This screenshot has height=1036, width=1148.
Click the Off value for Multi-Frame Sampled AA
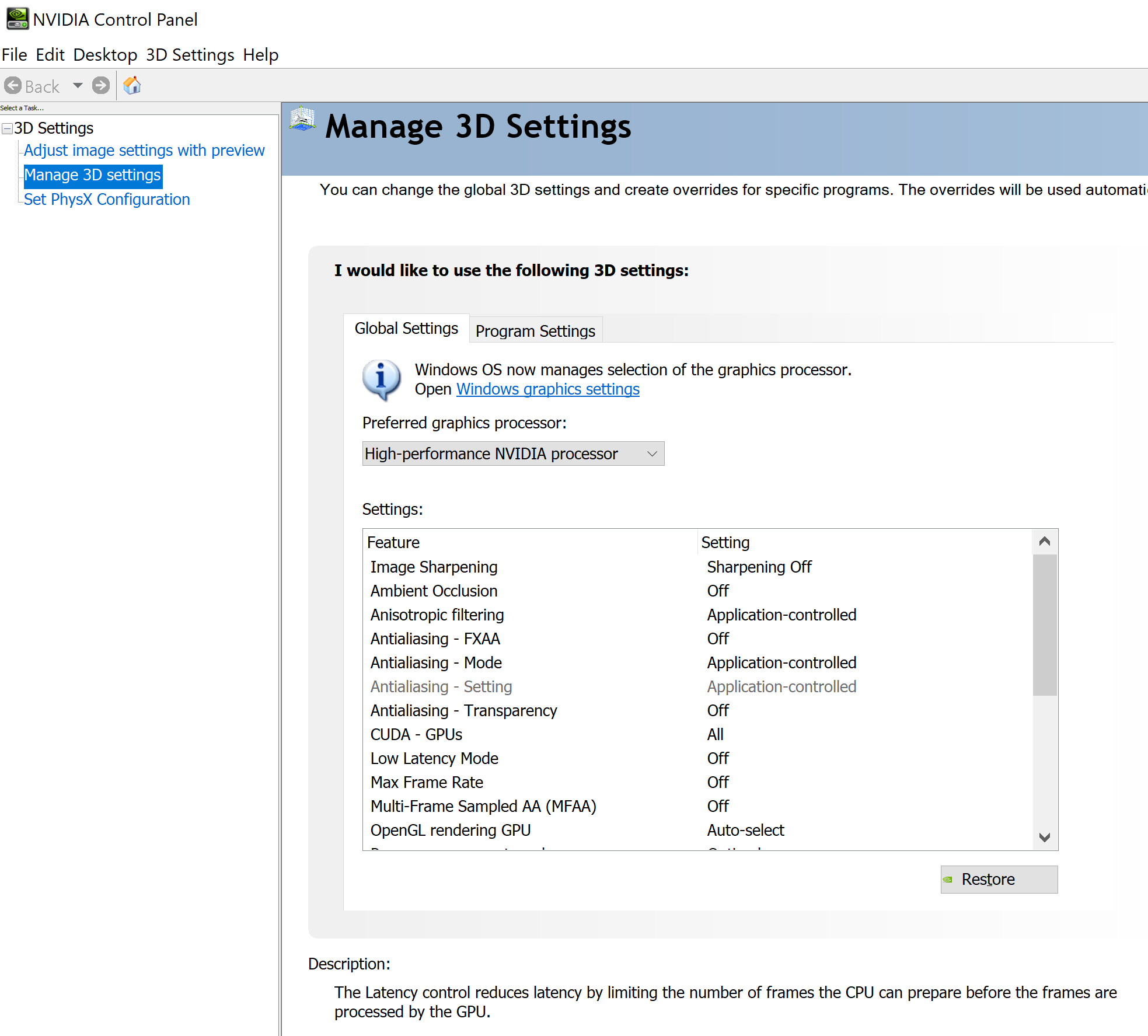pos(718,807)
